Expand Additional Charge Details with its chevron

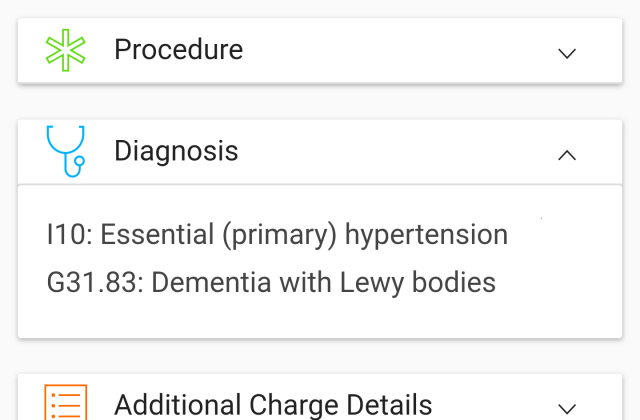(x=567, y=407)
